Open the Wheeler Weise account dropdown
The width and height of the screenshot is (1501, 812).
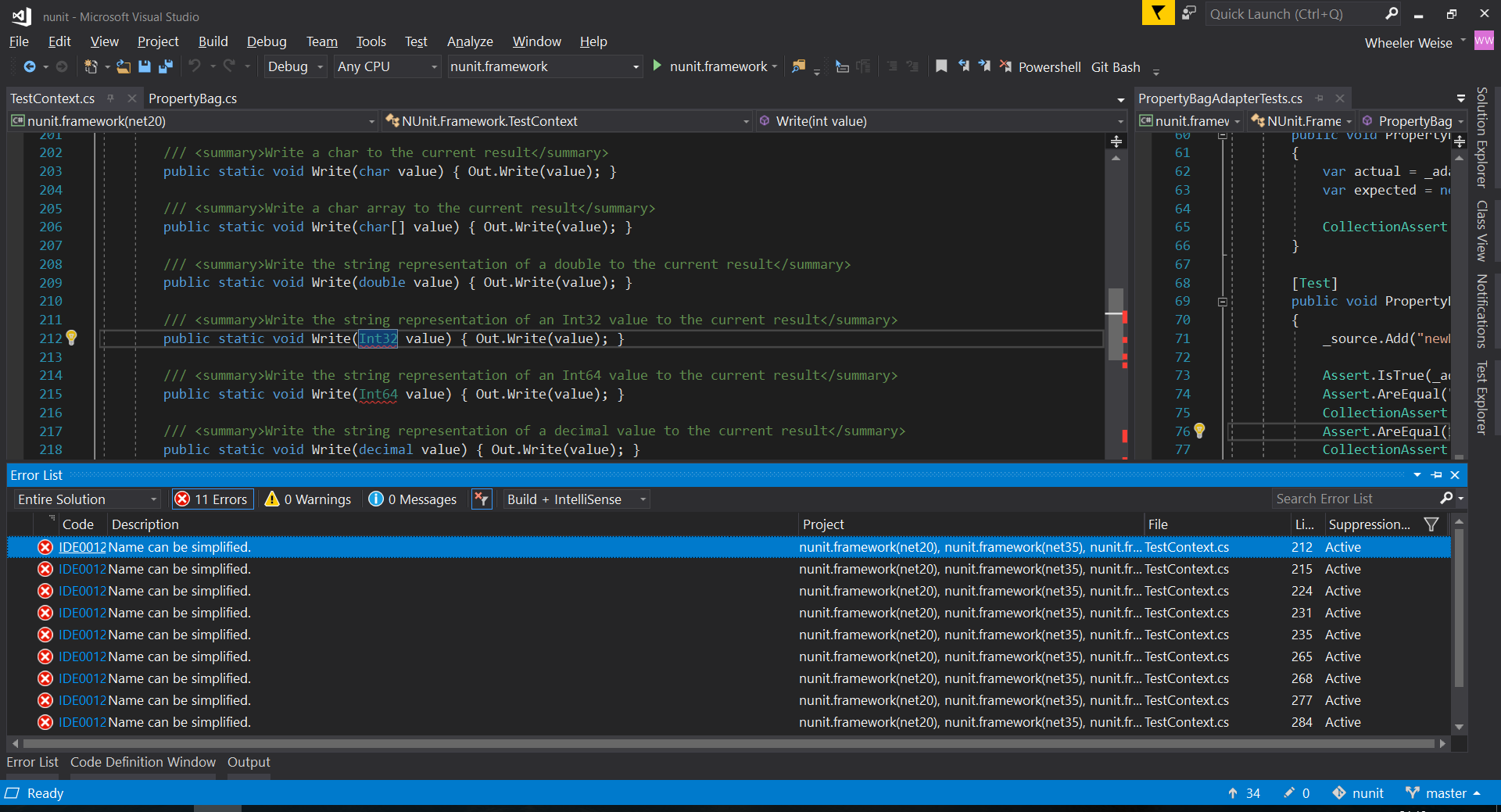(x=1415, y=43)
